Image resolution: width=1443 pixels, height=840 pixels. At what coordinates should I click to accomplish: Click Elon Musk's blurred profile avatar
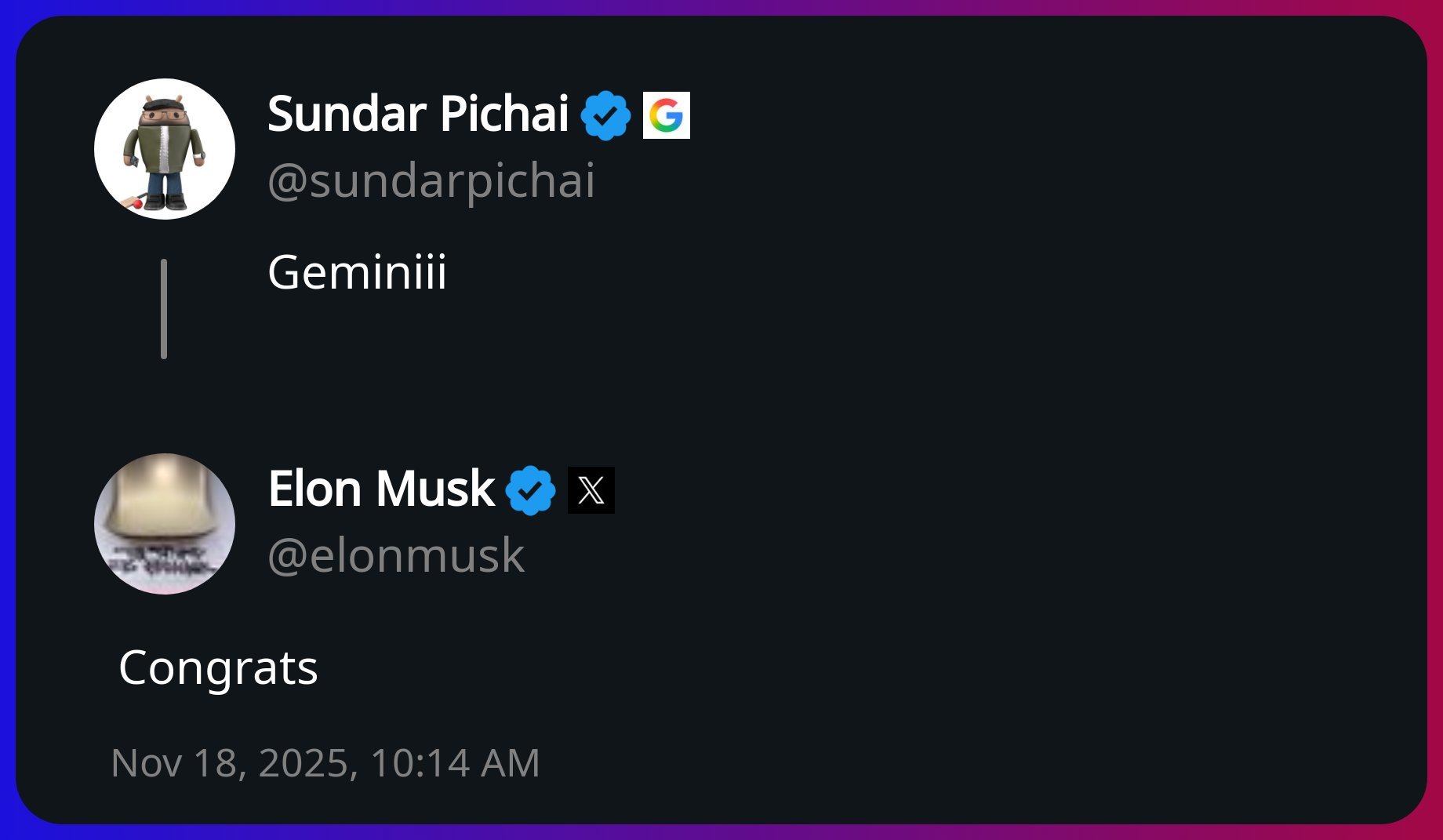(165, 524)
